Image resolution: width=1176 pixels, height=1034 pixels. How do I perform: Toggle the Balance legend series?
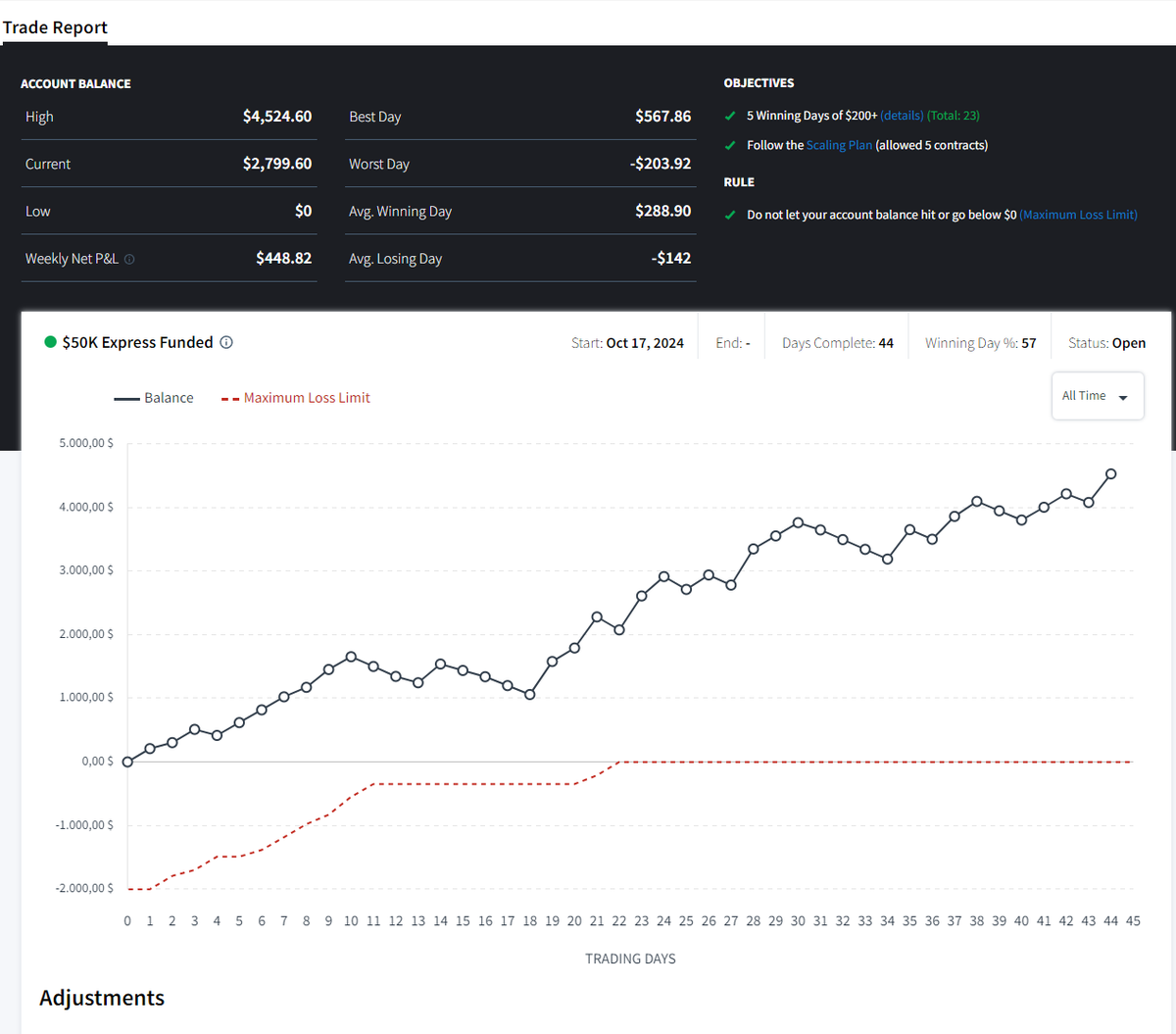click(154, 398)
